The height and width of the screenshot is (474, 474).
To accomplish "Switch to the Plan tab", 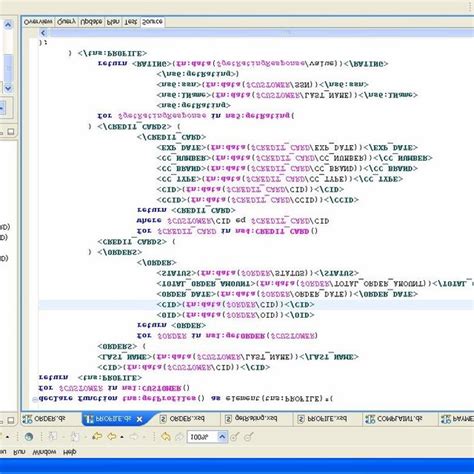I will pyautogui.click(x=113, y=22).
